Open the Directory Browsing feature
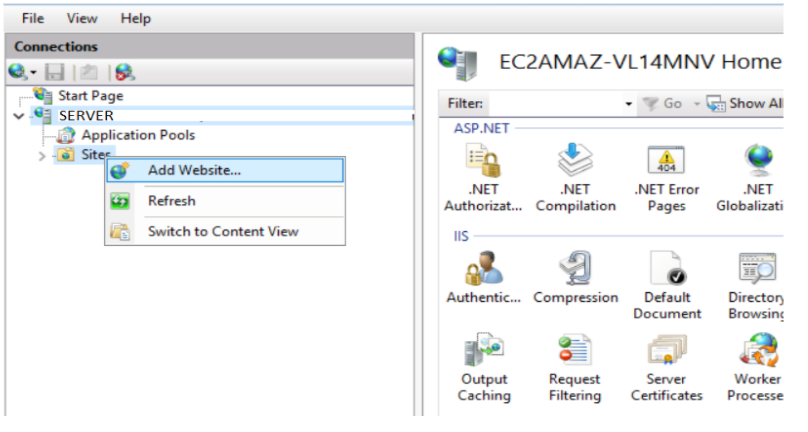This screenshot has height=432, width=808. [756, 286]
